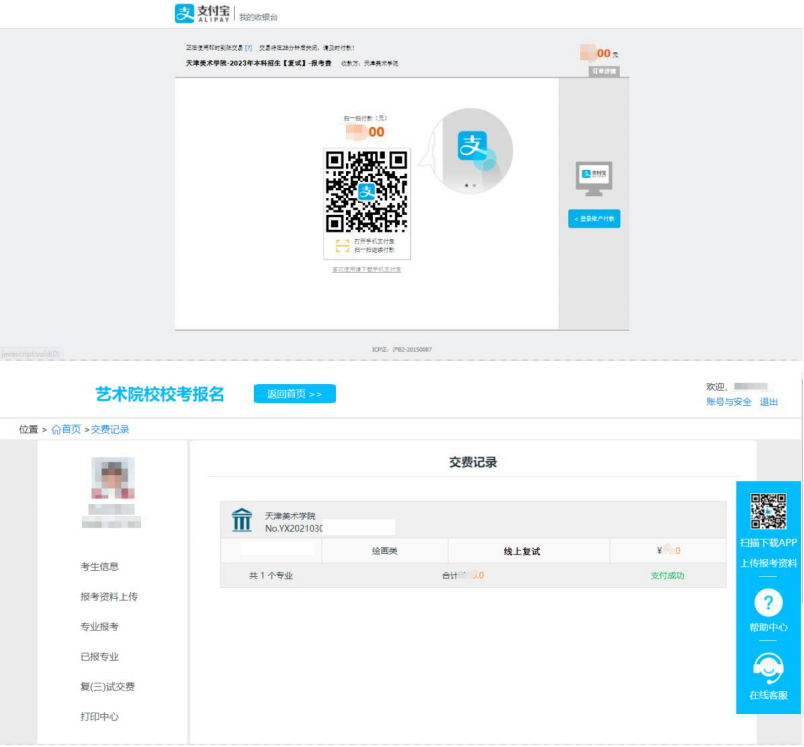
Task: Click the 返回首页 >> button
Action: pos(295,394)
